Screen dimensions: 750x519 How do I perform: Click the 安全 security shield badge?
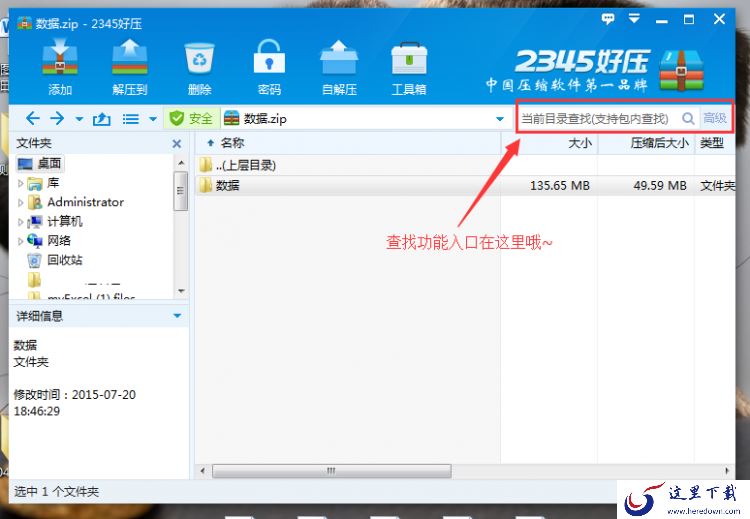tap(191, 118)
